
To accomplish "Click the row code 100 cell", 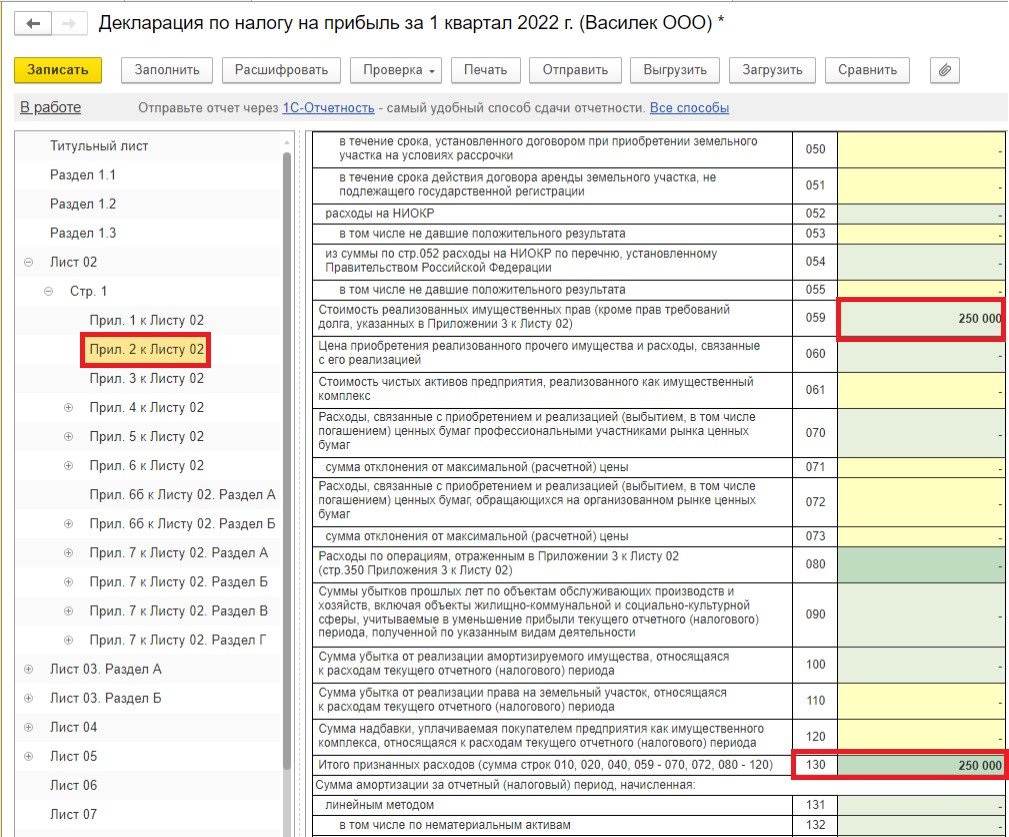I will click(x=815, y=665).
